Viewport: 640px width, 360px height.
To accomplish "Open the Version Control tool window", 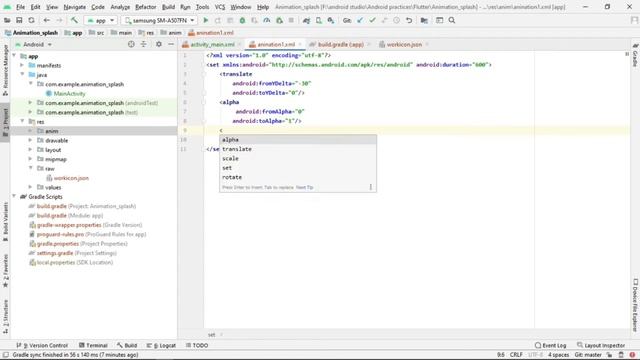I will (42, 345).
